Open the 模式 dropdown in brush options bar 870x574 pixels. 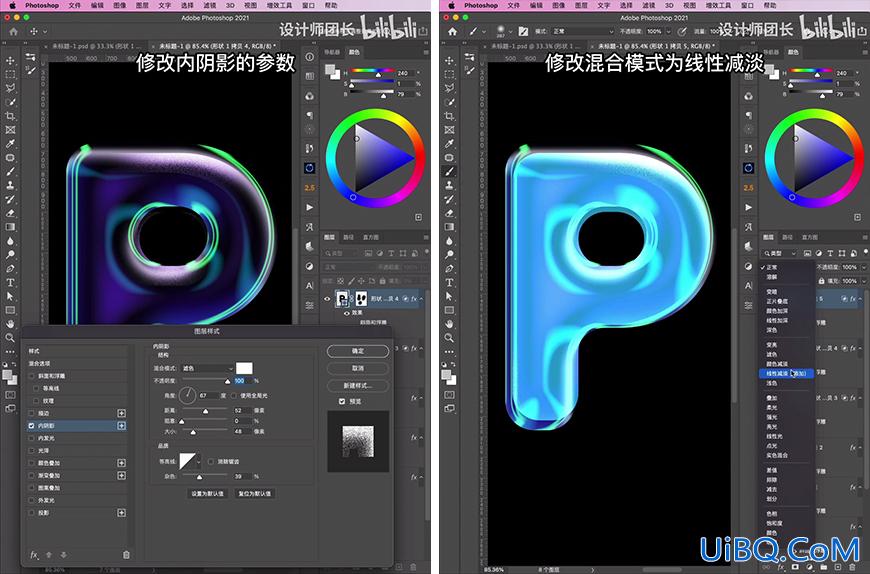tap(582, 32)
